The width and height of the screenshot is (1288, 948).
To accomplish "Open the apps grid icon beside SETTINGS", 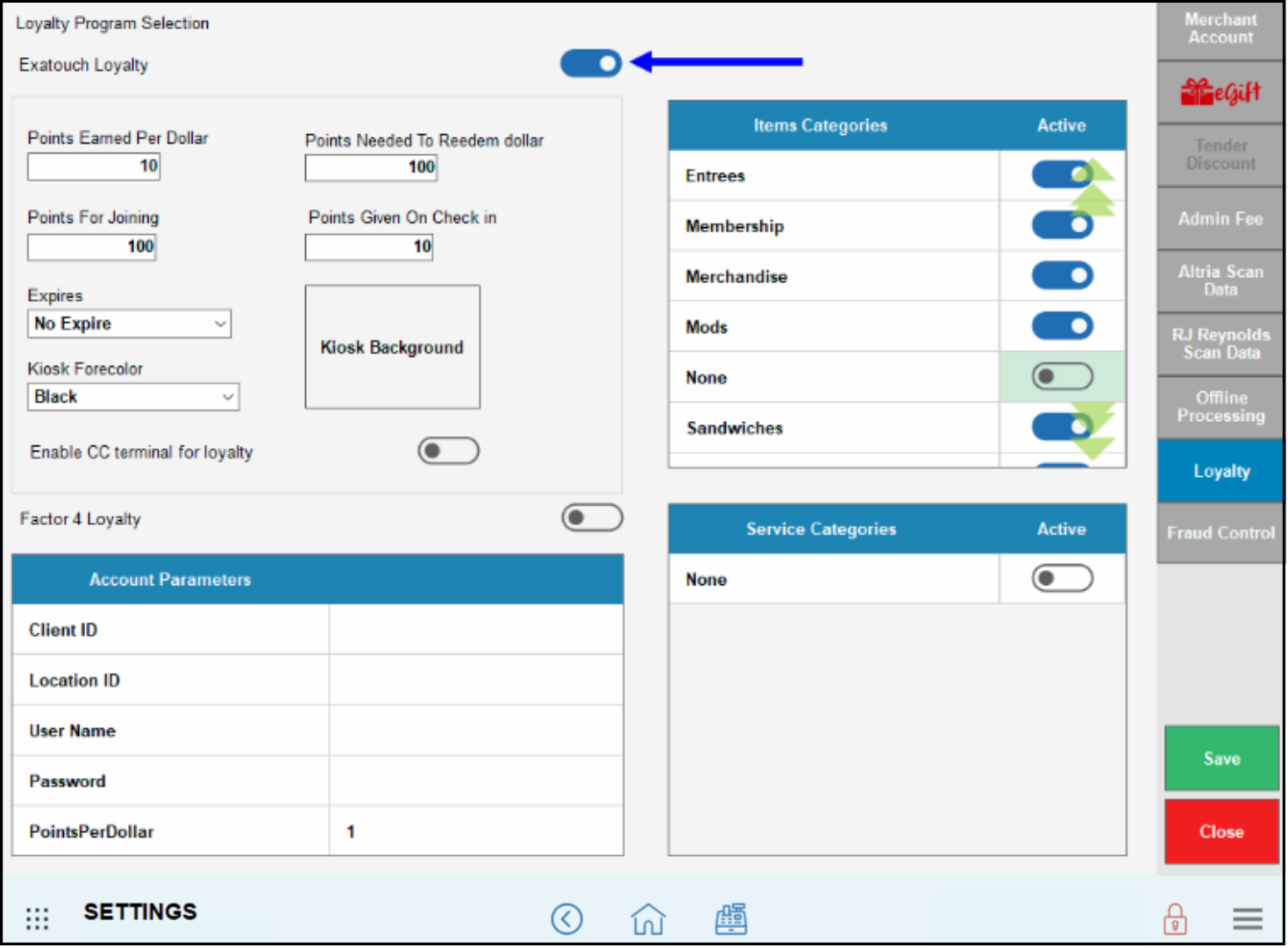I will [37, 918].
